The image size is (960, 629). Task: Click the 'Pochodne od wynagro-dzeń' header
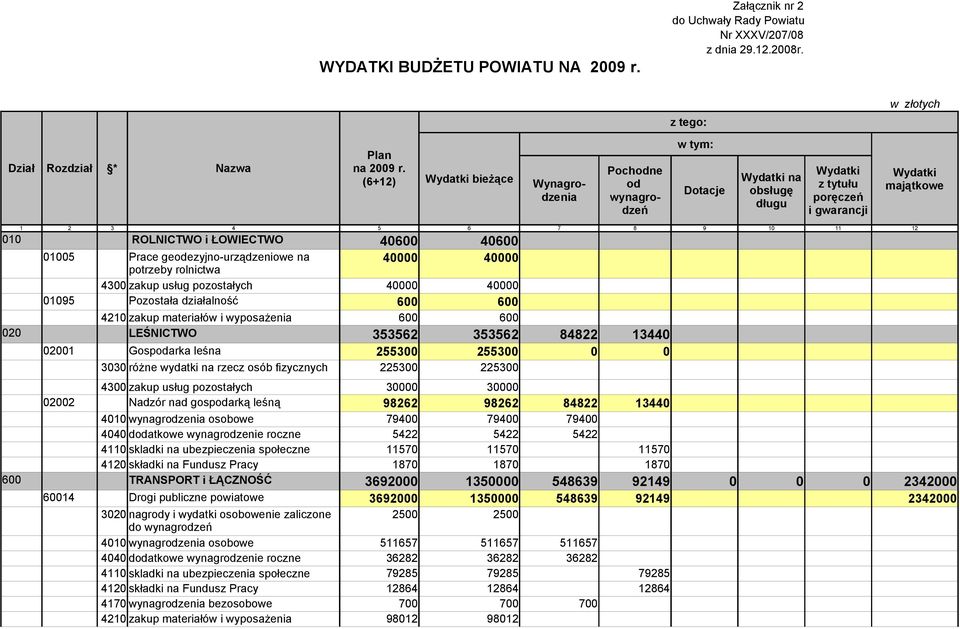coord(635,190)
